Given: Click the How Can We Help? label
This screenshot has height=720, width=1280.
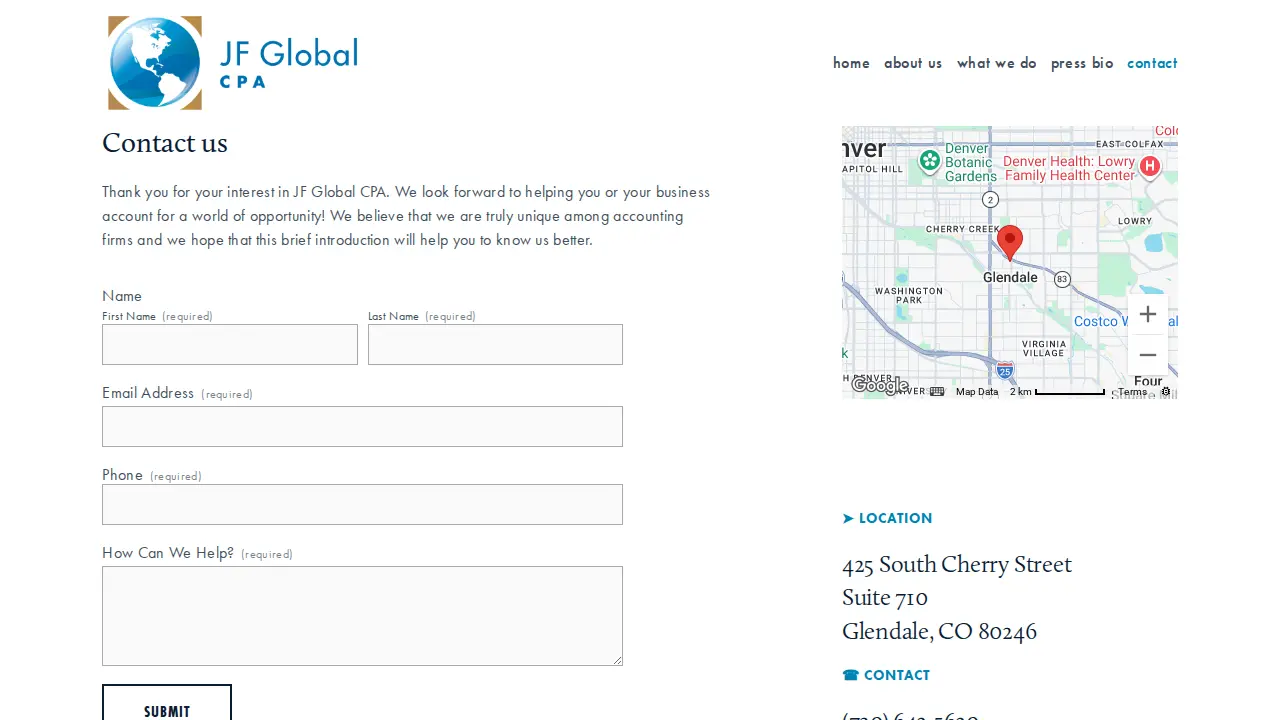Looking at the screenshot, I should (168, 553).
